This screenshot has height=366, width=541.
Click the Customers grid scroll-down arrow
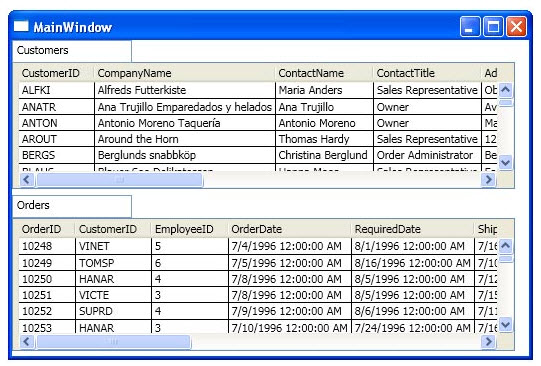505,162
